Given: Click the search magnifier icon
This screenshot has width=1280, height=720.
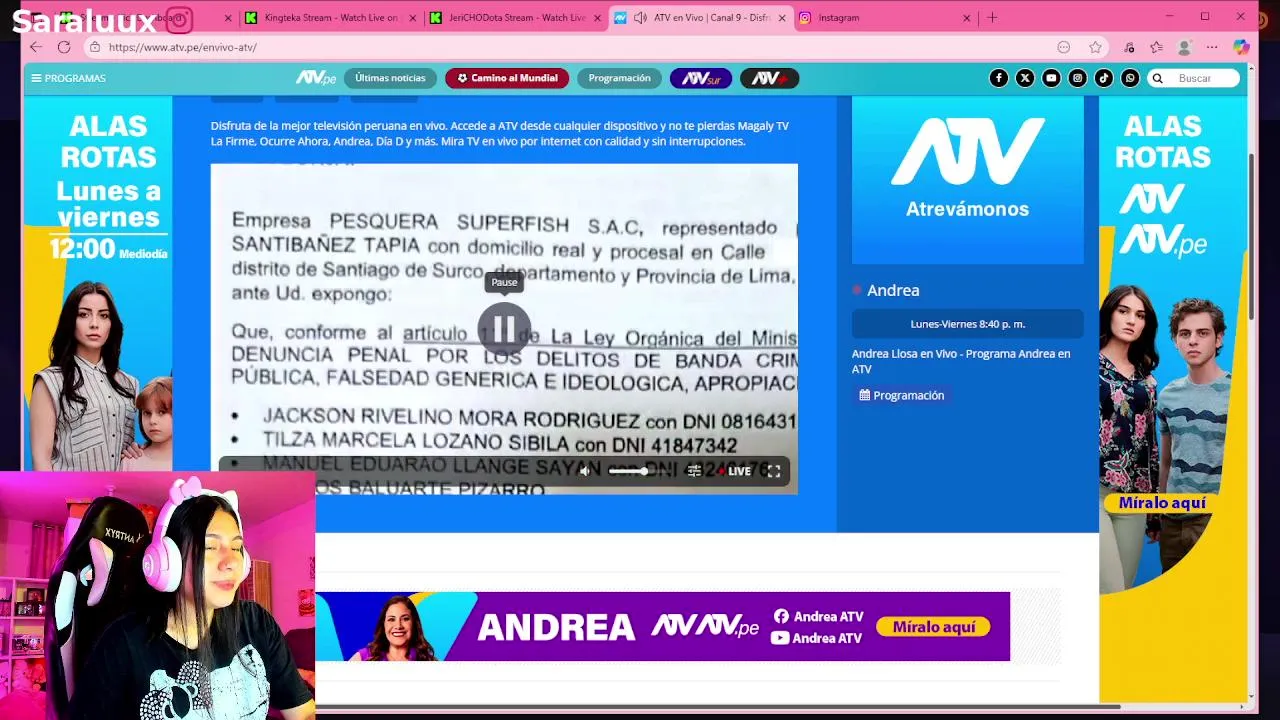Looking at the screenshot, I should tap(1157, 78).
